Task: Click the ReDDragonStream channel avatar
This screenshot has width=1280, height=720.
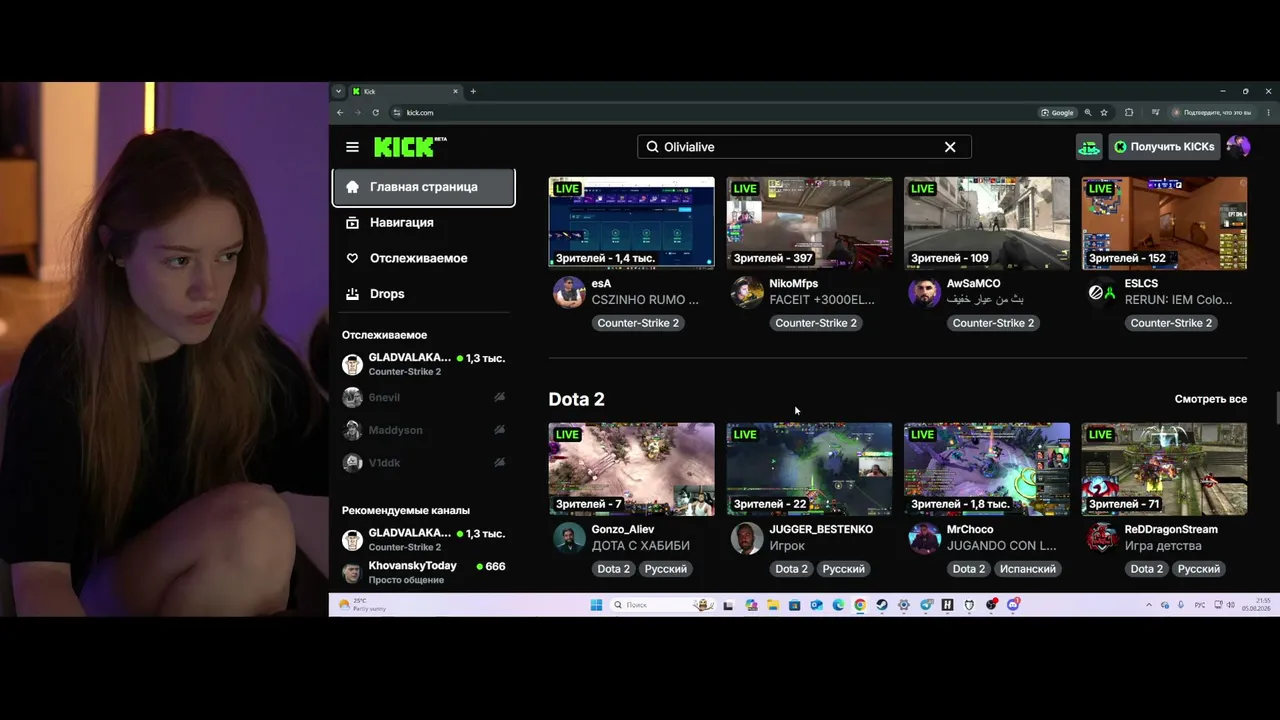Action: [x=1102, y=538]
